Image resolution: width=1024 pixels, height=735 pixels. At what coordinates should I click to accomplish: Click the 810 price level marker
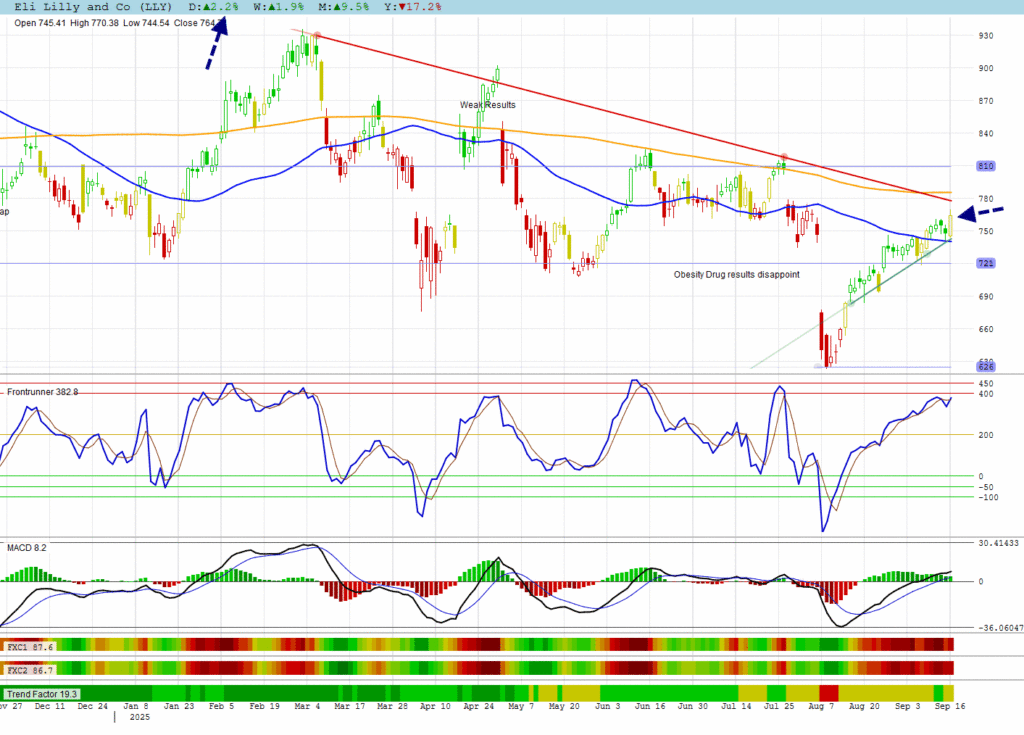(x=985, y=166)
